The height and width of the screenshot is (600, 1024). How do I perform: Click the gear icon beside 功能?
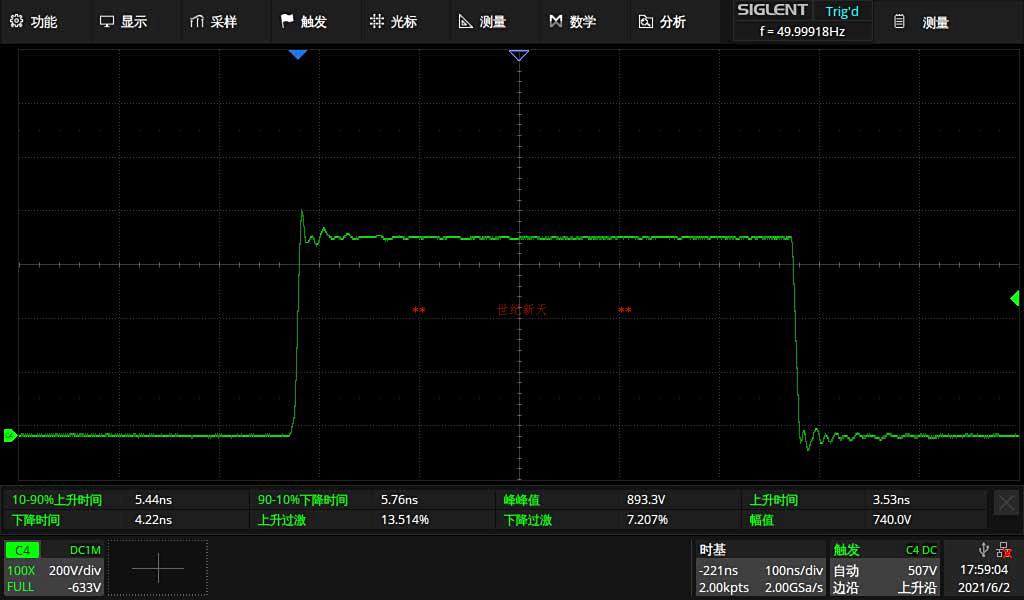16,21
